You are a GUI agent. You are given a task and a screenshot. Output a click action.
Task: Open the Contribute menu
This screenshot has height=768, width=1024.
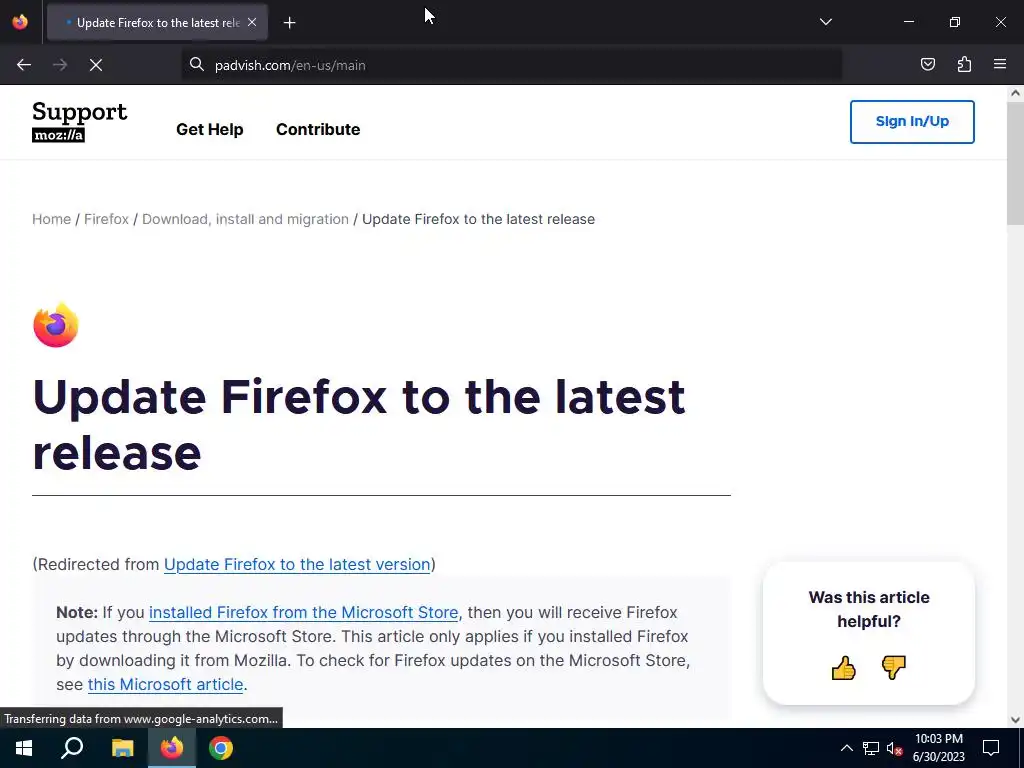(x=318, y=129)
